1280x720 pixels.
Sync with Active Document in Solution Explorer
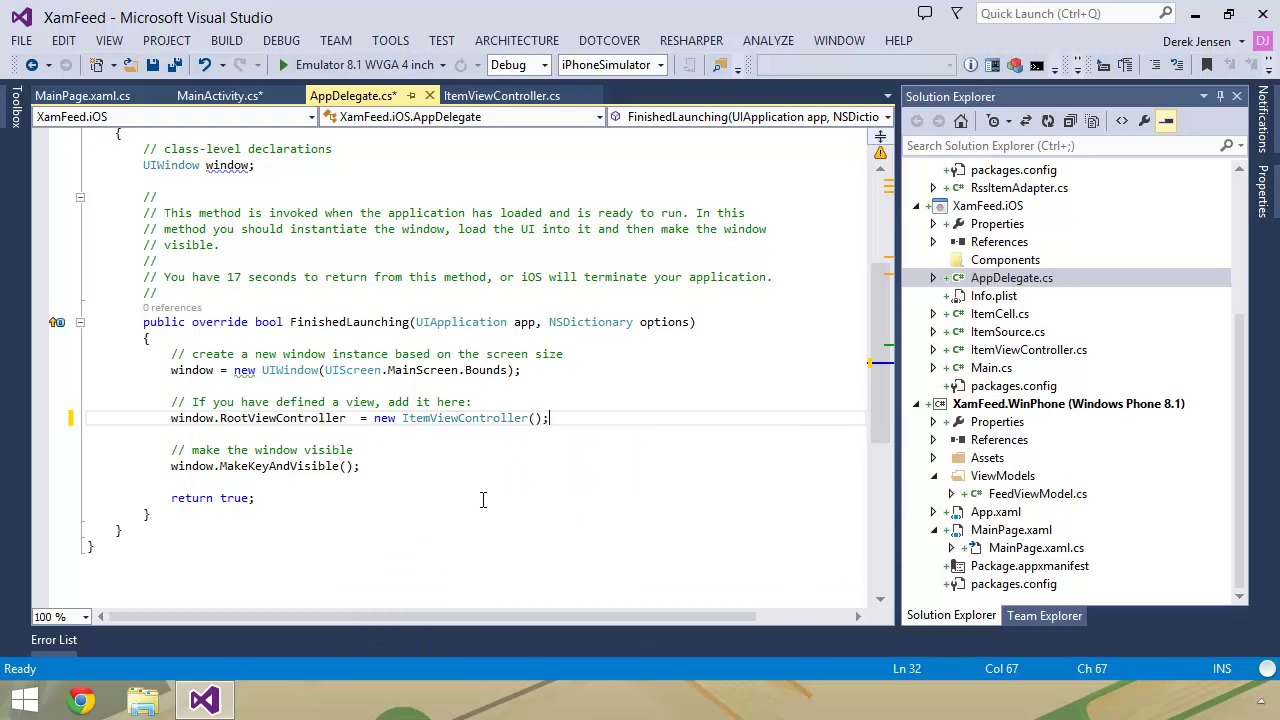pyautogui.click(x=1025, y=121)
